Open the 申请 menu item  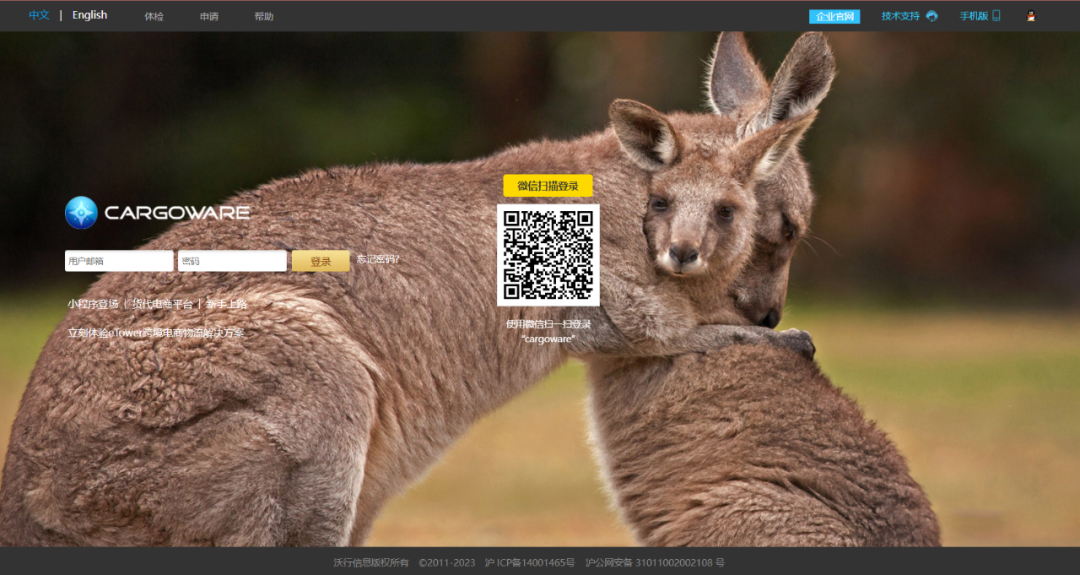tap(209, 17)
